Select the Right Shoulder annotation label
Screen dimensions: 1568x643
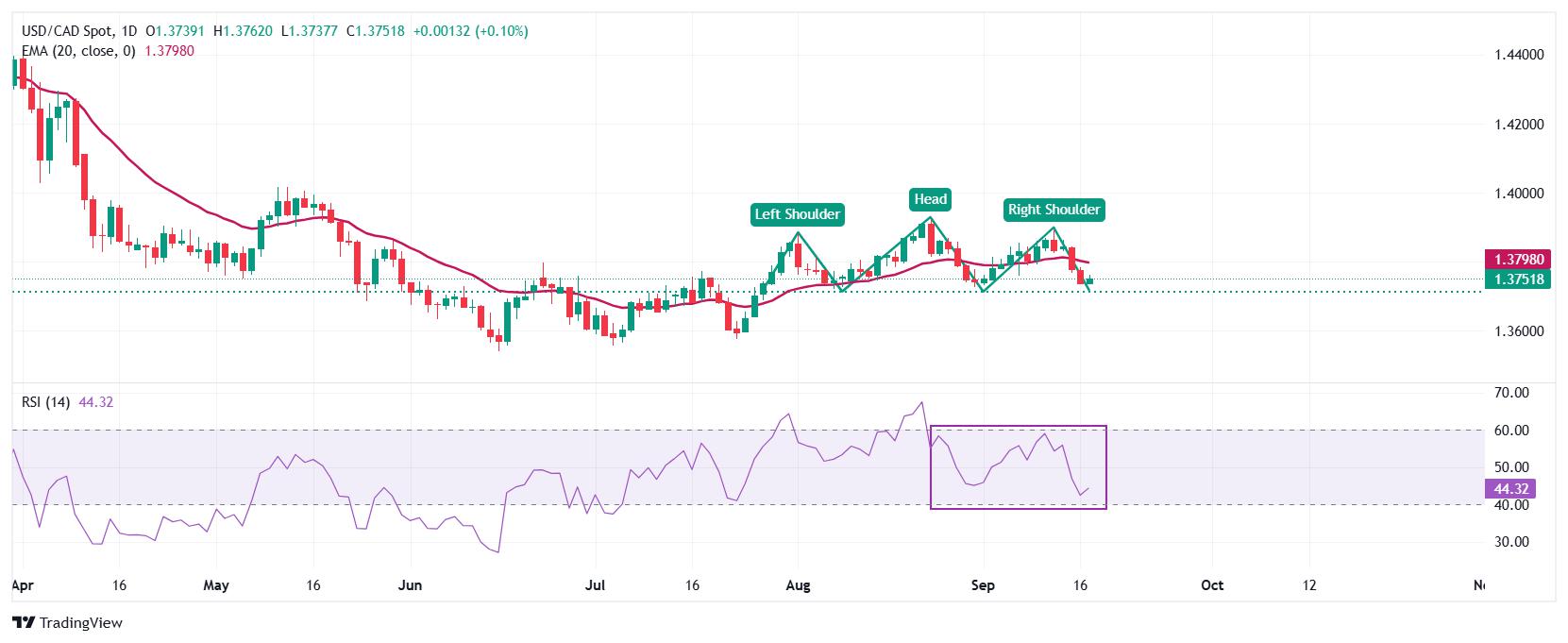tap(1054, 210)
